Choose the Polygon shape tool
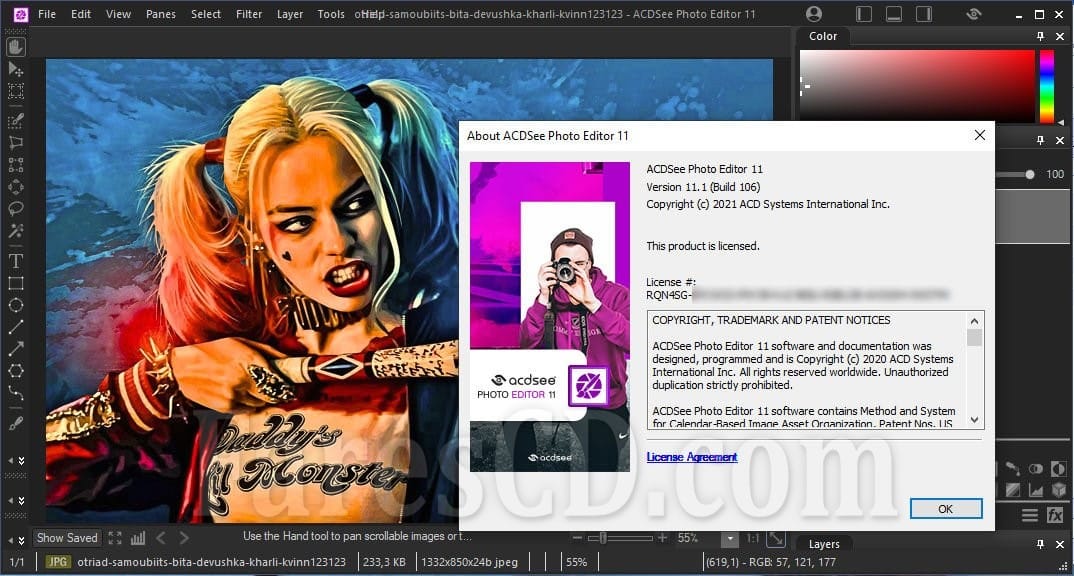1074x576 pixels. [x=16, y=371]
